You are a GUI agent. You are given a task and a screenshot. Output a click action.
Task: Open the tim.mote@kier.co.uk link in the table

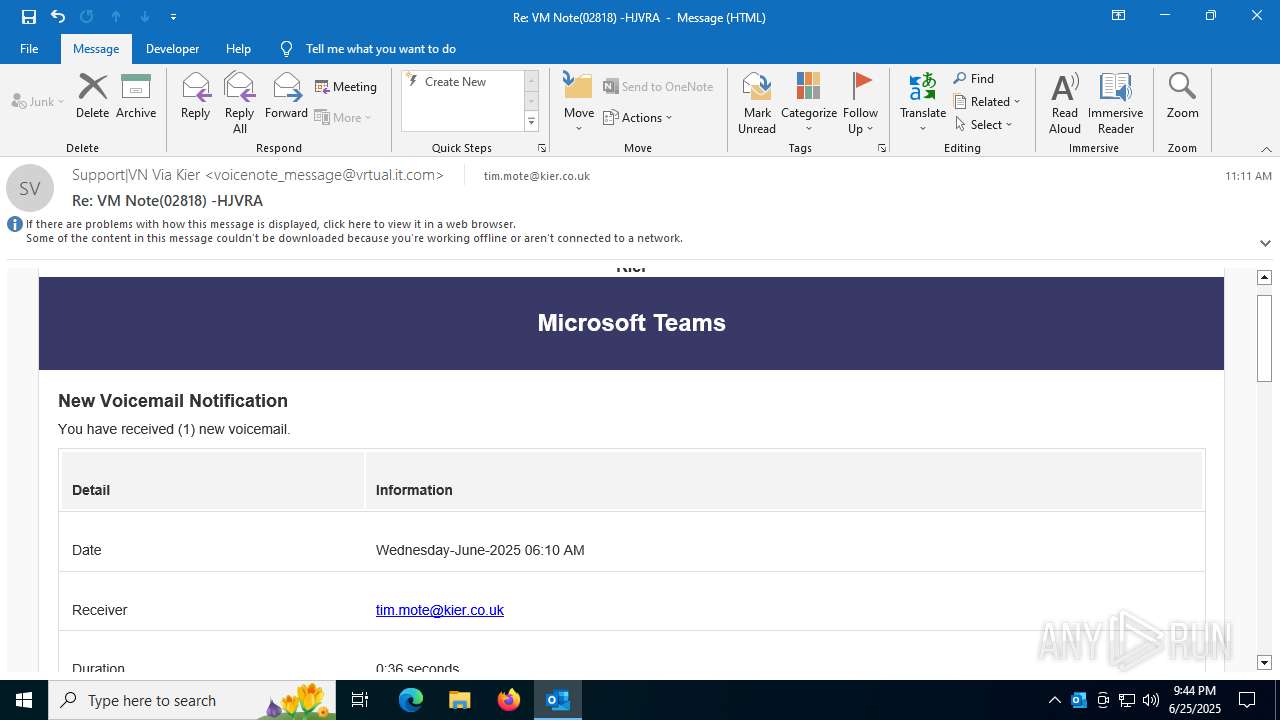coord(440,610)
